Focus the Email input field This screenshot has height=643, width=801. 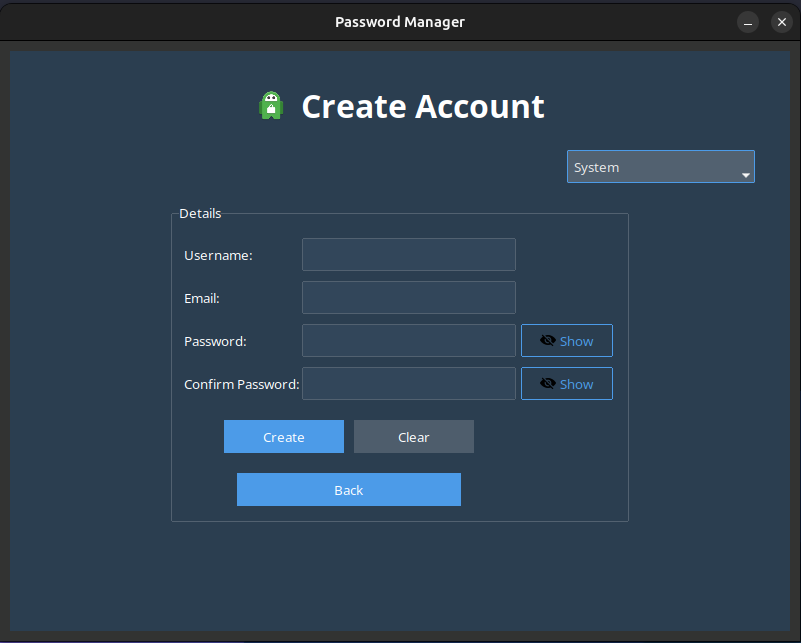point(409,298)
